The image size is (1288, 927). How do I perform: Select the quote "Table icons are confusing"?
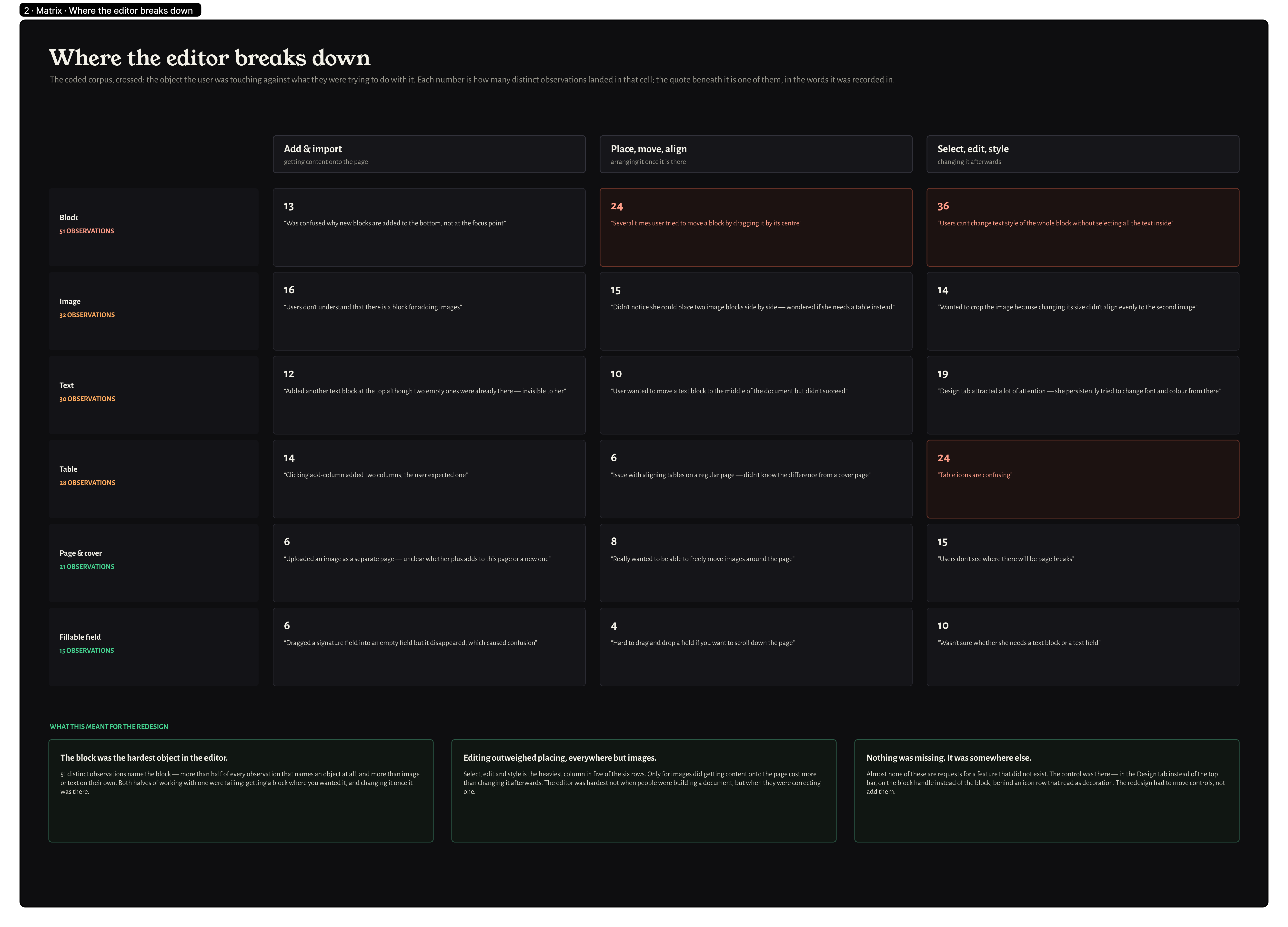coord(975,475)
